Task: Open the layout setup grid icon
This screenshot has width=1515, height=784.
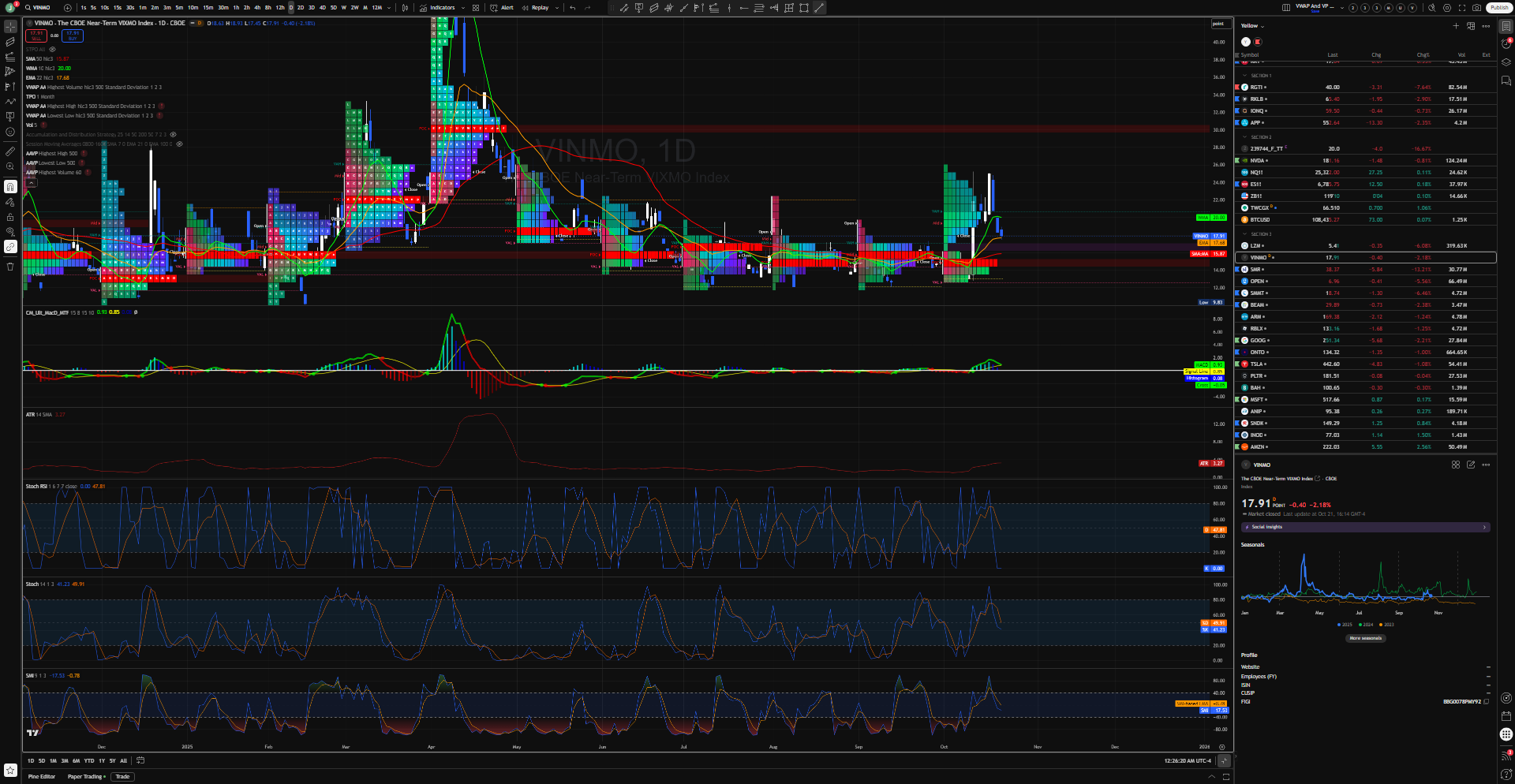Action: pos(1286,8)
